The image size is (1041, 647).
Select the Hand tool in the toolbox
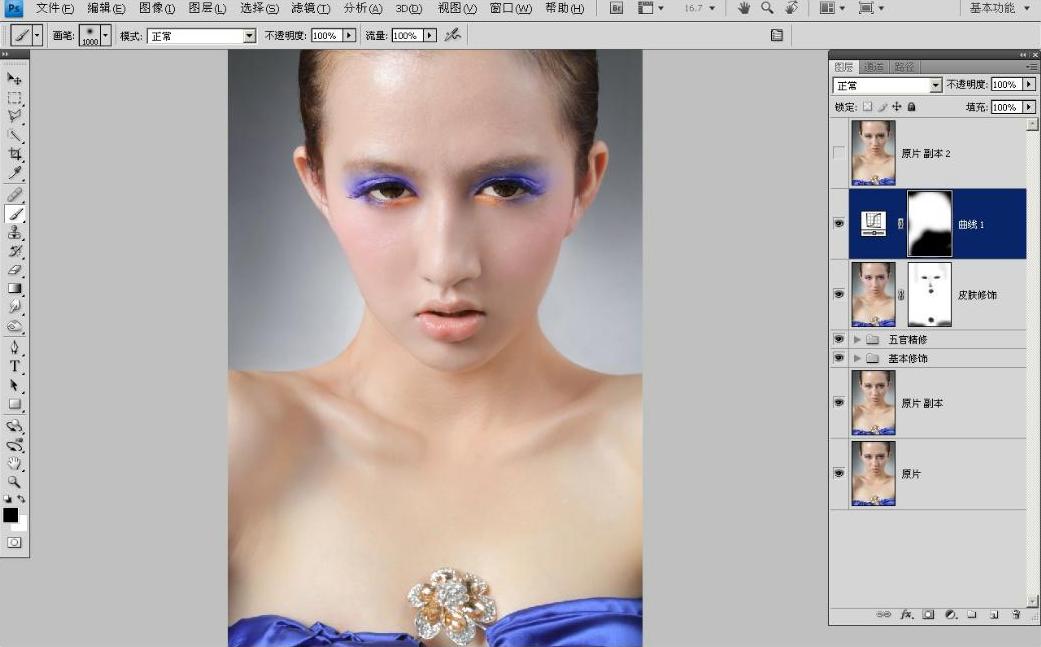tap(14, 463)
